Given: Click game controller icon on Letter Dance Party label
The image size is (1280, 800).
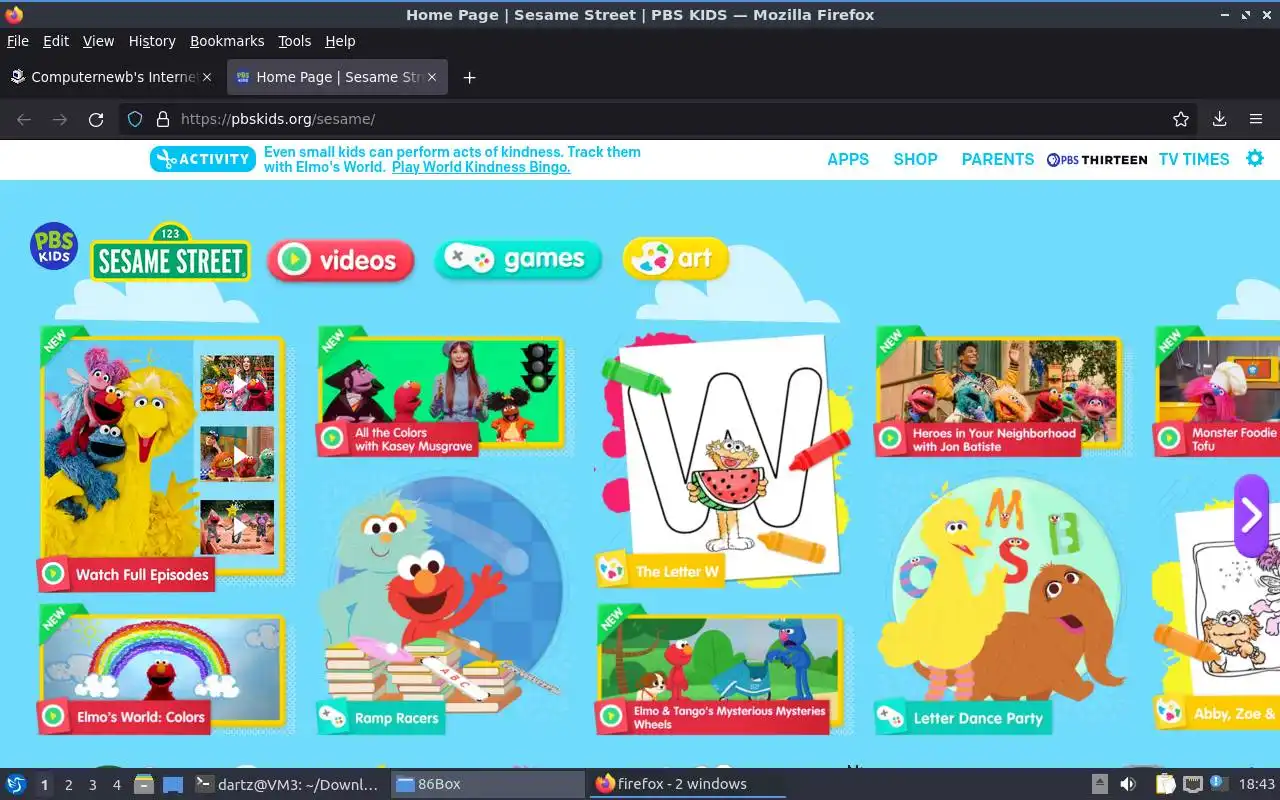Looking at the screenshot, I should point(890,717).
